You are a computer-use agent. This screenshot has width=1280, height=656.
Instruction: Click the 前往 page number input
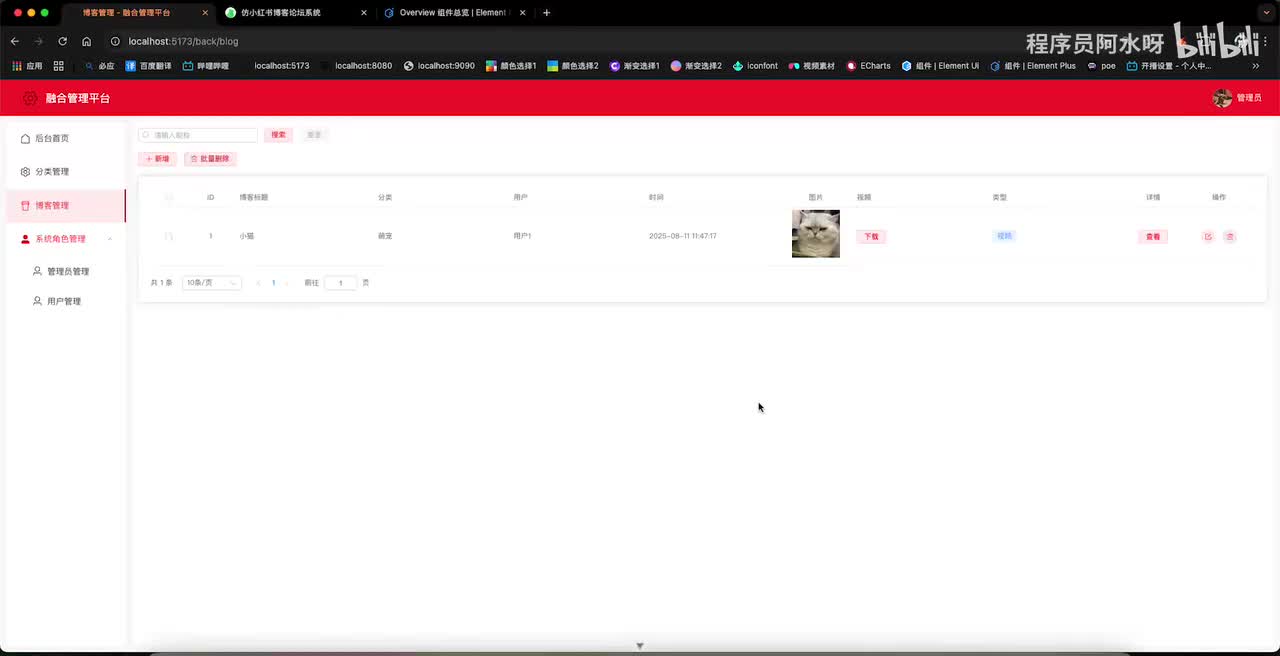(x=340, y=283)
